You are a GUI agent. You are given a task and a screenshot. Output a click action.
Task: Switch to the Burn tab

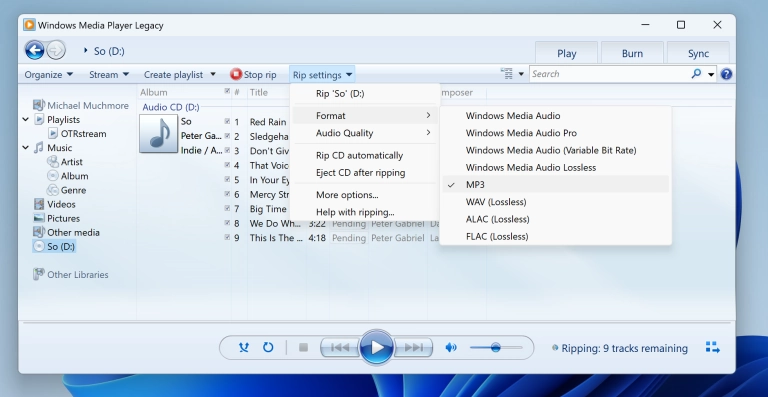pos(632,53)
